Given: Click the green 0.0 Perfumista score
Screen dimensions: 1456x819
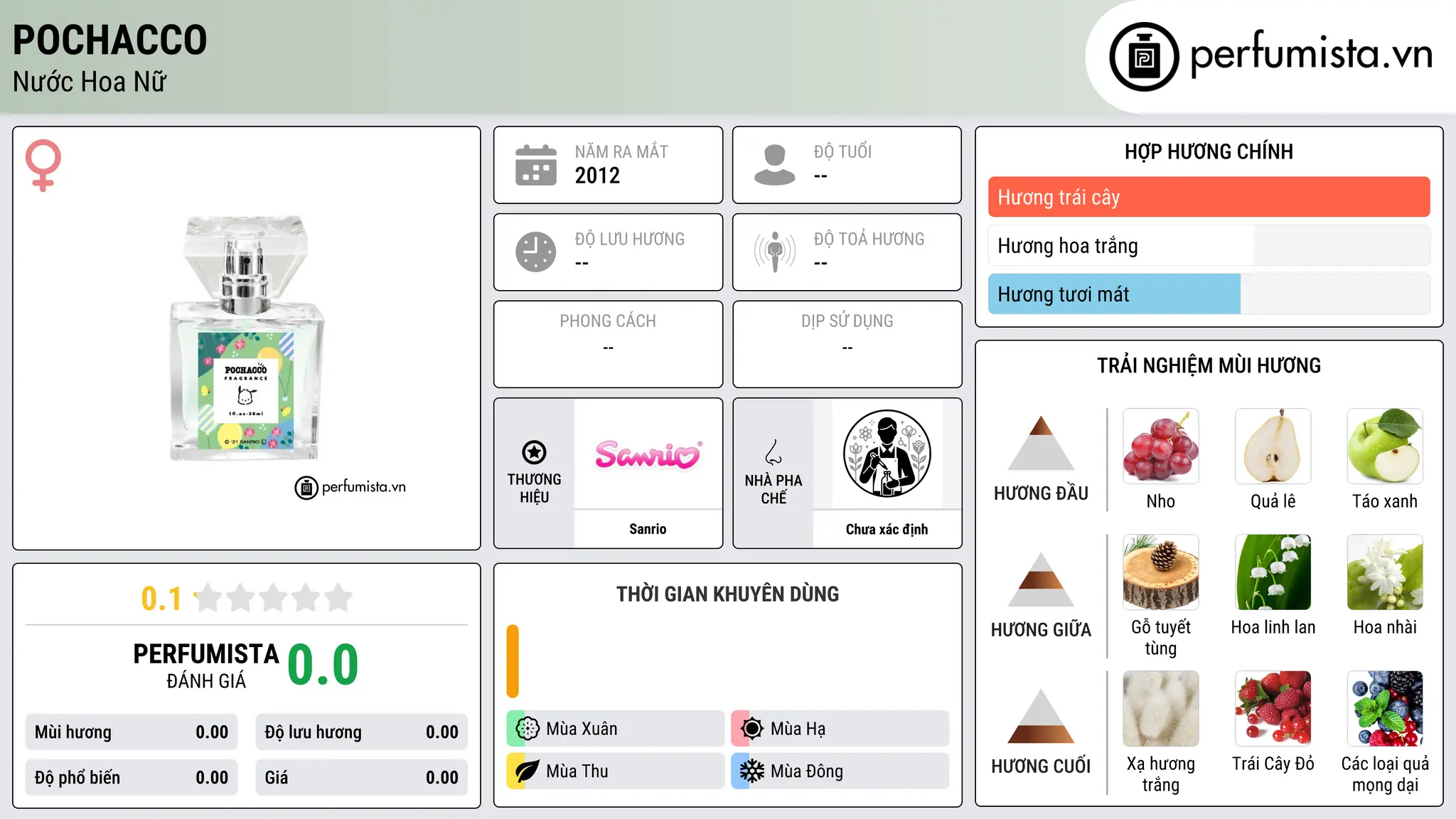Looking at the screenshot, I should click(323, 664).
